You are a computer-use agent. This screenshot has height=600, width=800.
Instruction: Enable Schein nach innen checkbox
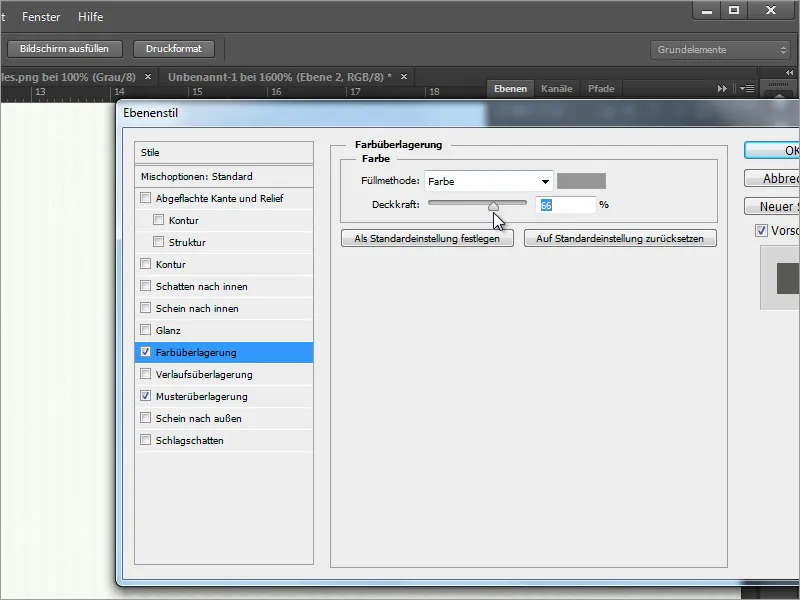pos(145,307)
